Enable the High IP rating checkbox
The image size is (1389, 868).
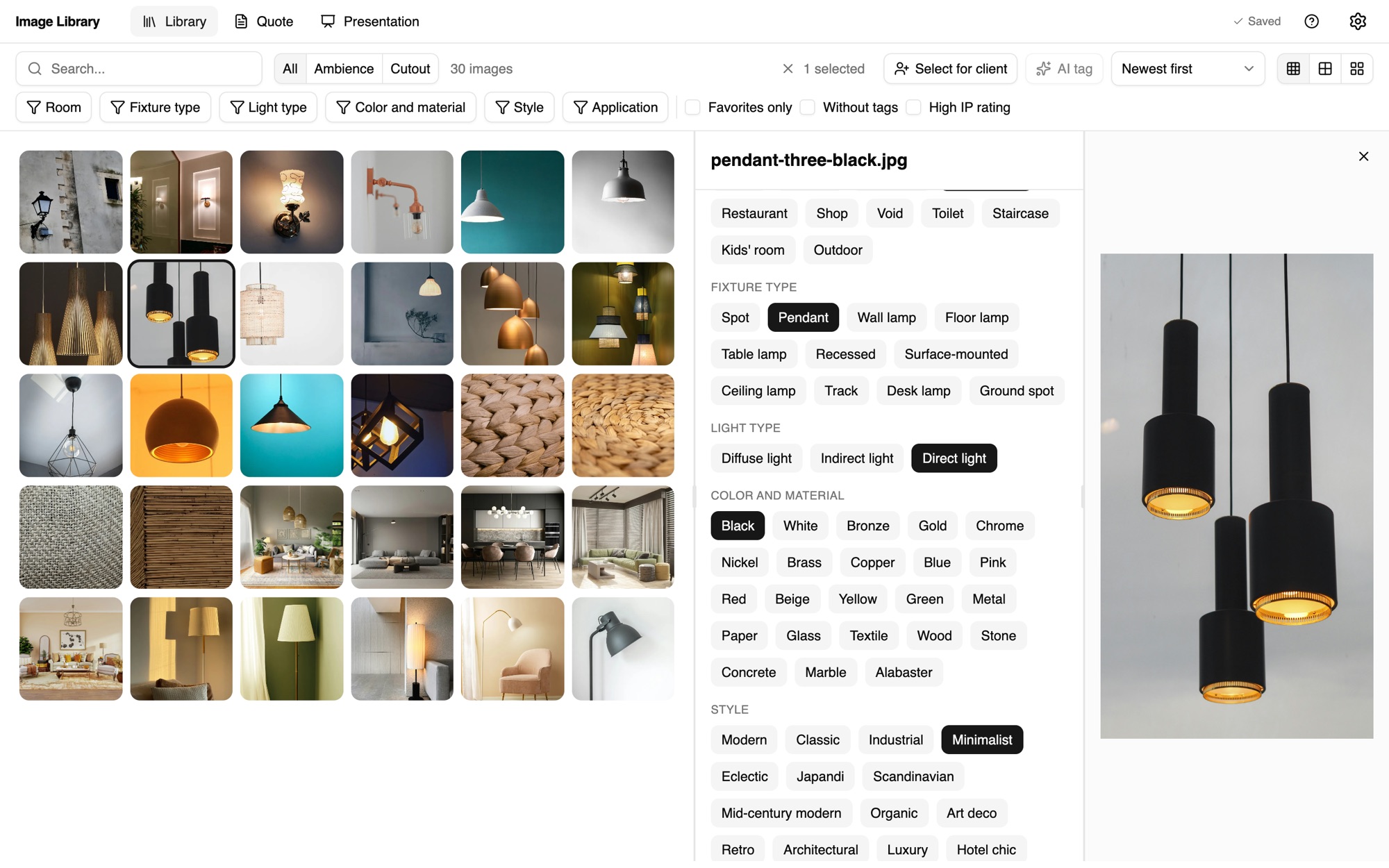(x=914, y=108)
